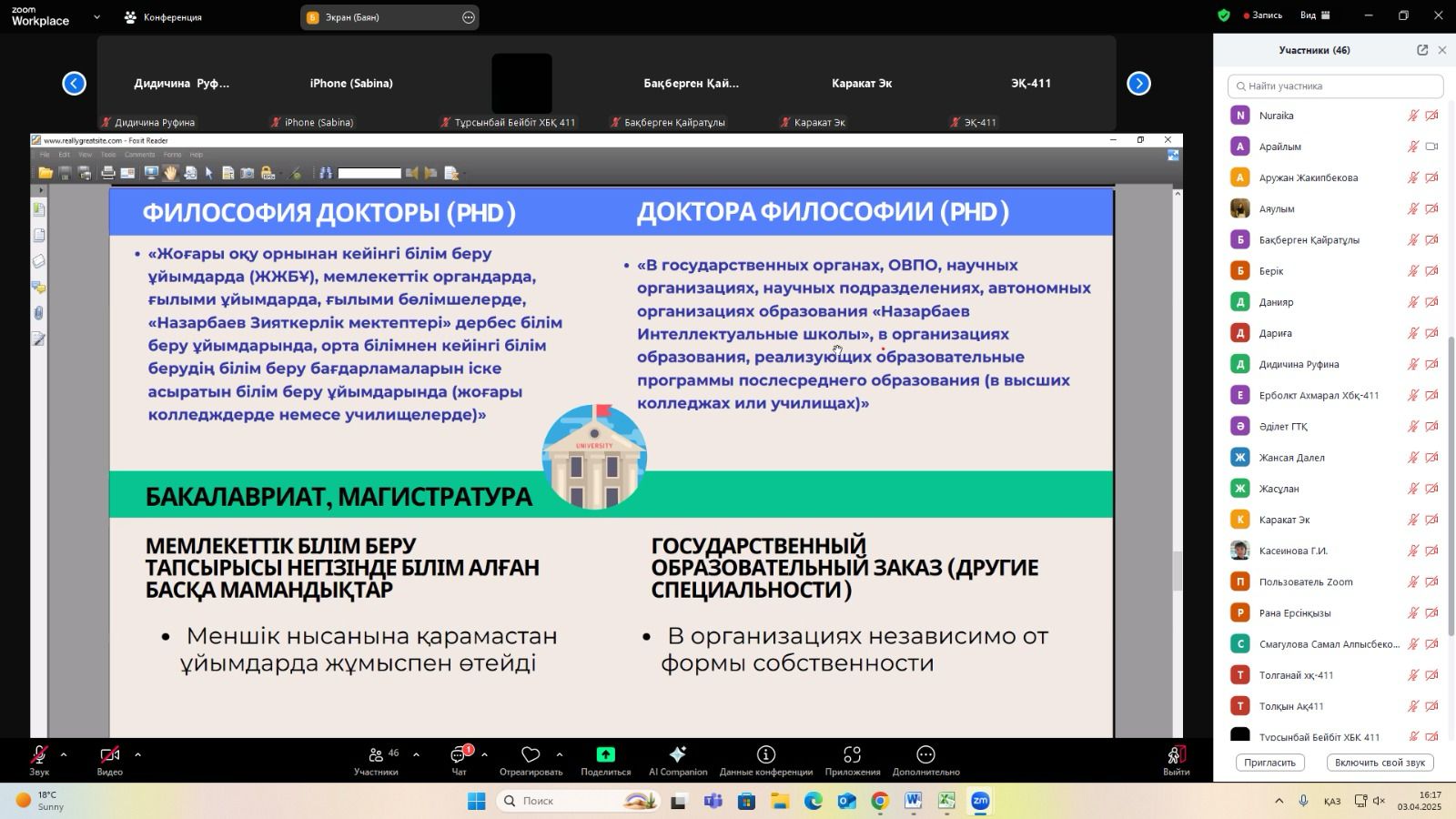The image size is (1456, 819).
Task: Click the Share screen icon (Поделиться)
Action: pos(605,755)
